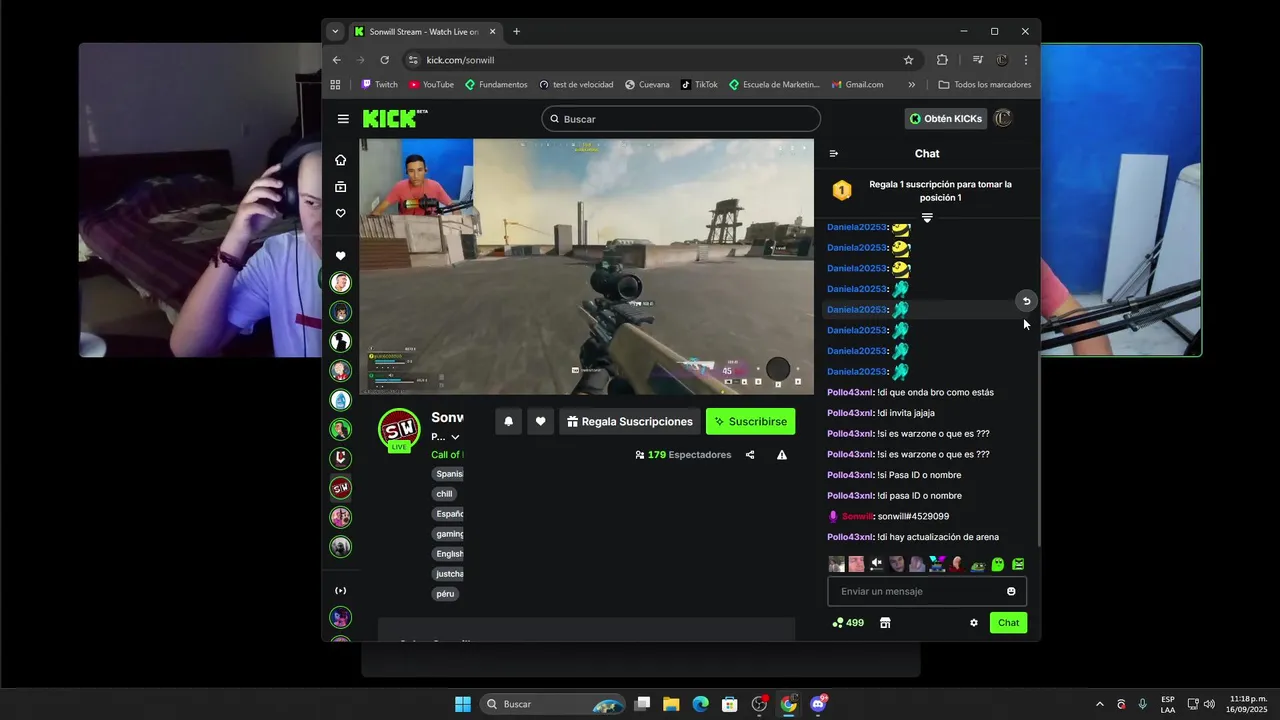Open the Browse sidebar icon
Viewport: 1280px width, 720px height.
341,187
